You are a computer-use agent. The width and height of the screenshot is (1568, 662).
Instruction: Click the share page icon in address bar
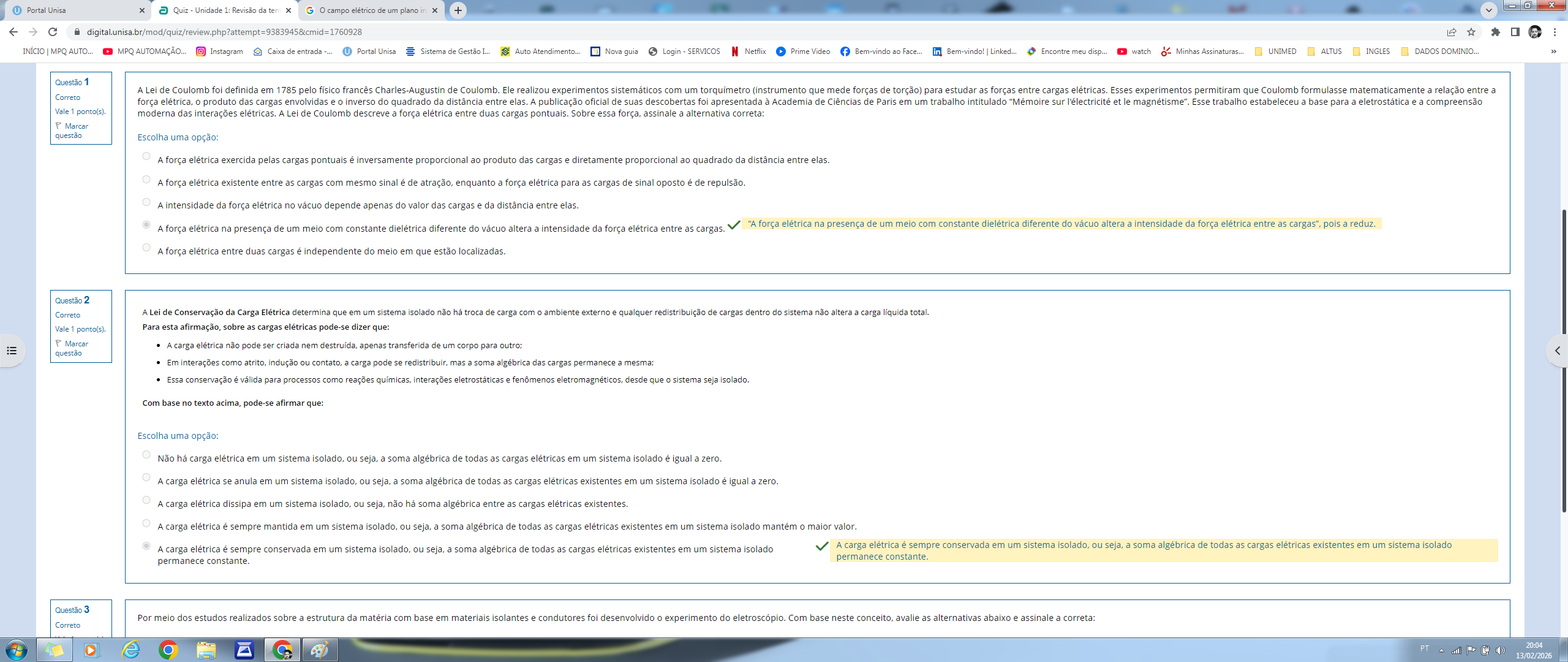point(1452,32)
